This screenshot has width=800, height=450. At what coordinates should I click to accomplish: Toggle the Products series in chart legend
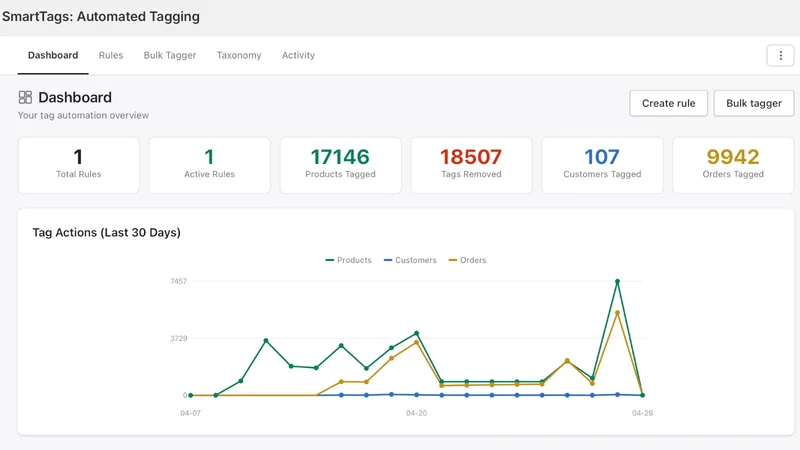point(348,260)
